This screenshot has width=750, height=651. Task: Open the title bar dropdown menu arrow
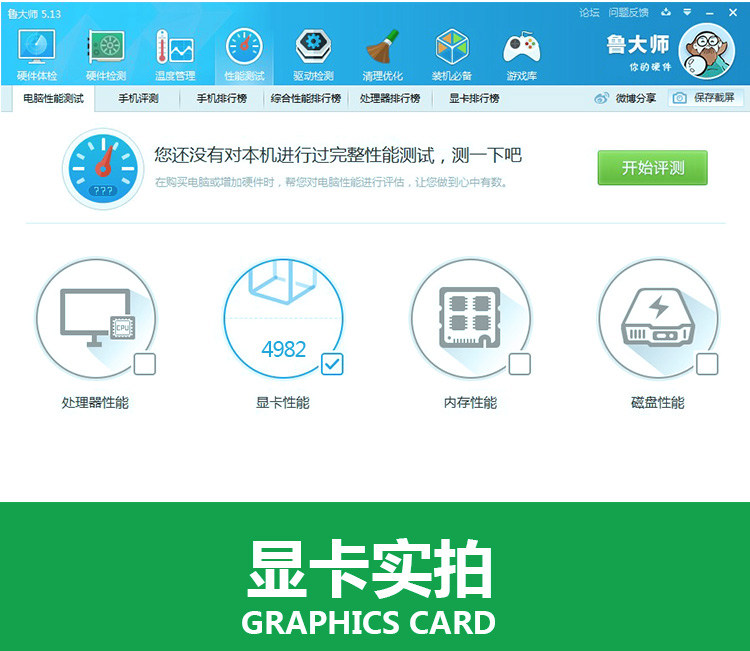coord(687,12)
